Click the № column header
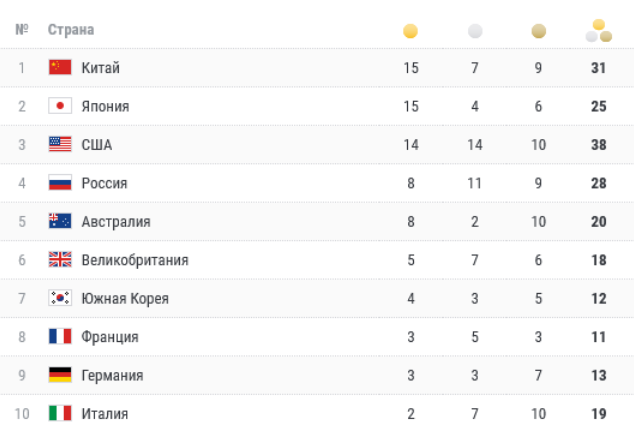 tap(21, 30)
